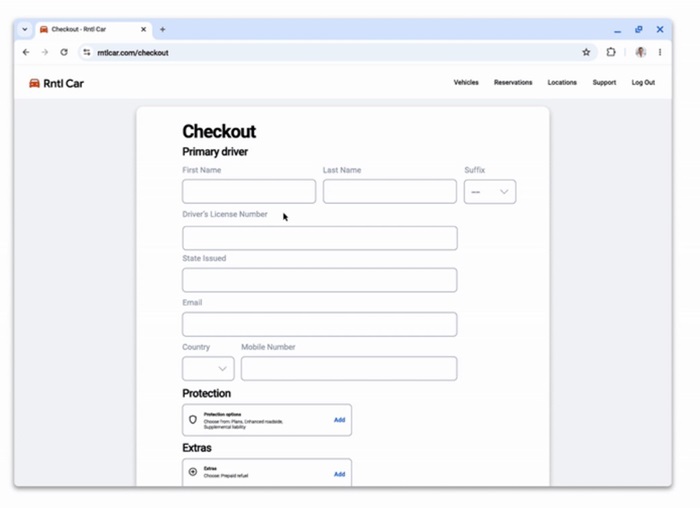
Task: Minimize the browser window
Action: [x=617, y=30]
